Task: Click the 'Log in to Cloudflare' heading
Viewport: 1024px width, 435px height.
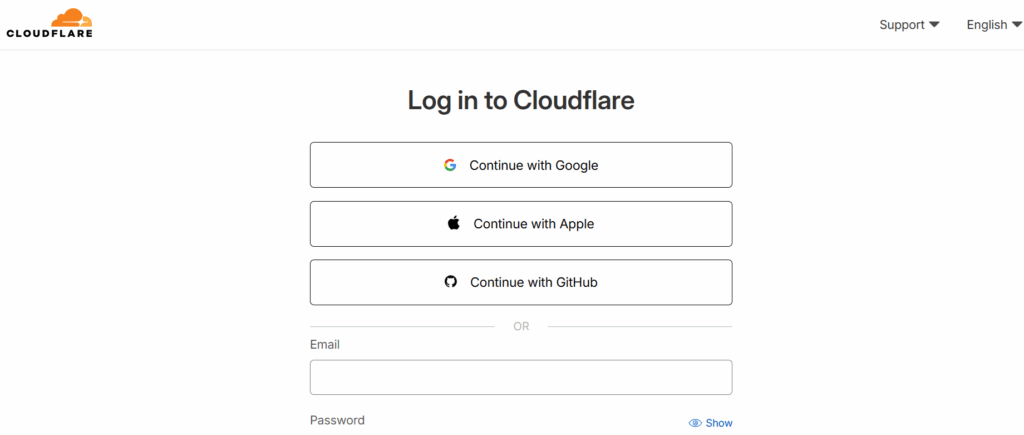Action: click(x=521, y=100)
